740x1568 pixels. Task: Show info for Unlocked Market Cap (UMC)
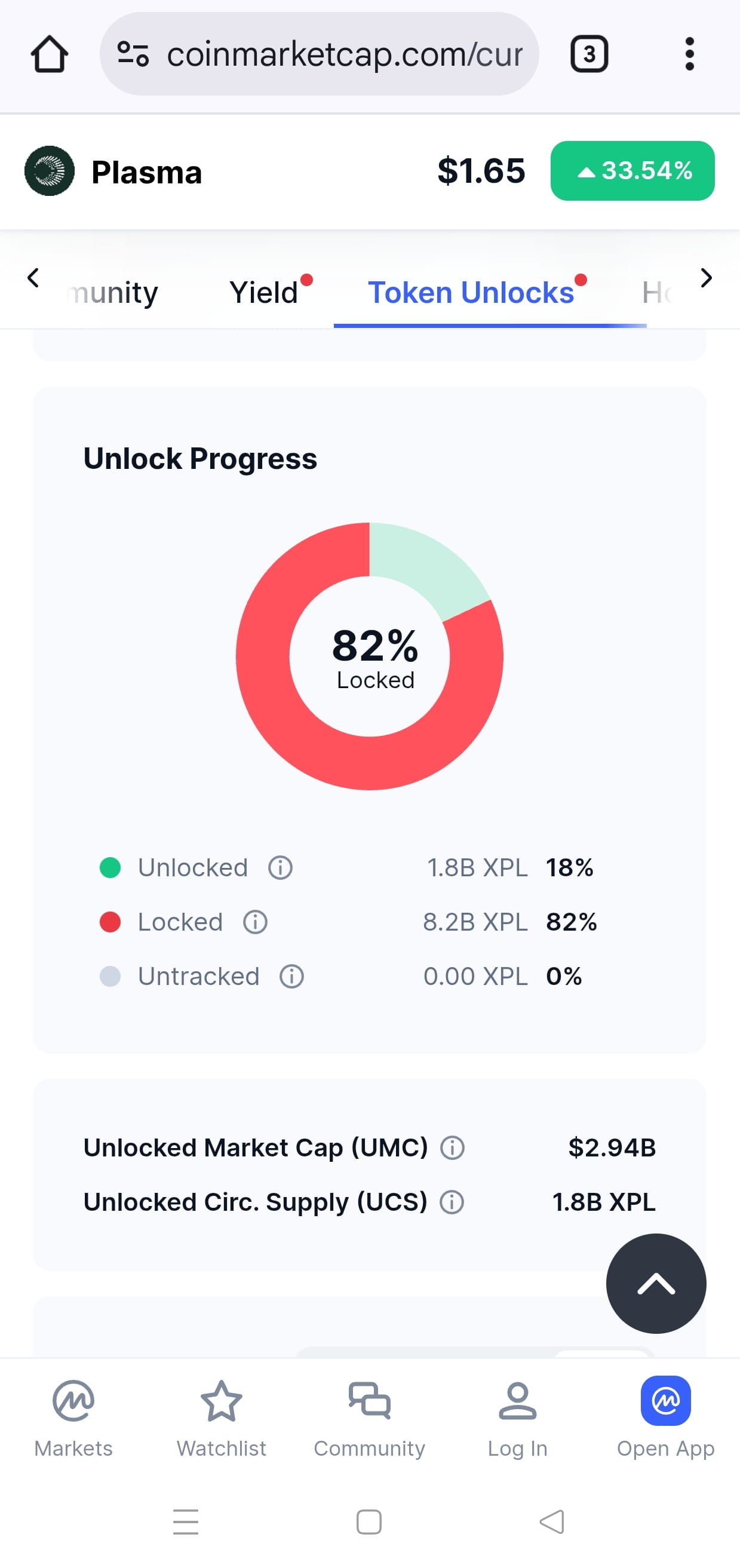[452, 1148]
